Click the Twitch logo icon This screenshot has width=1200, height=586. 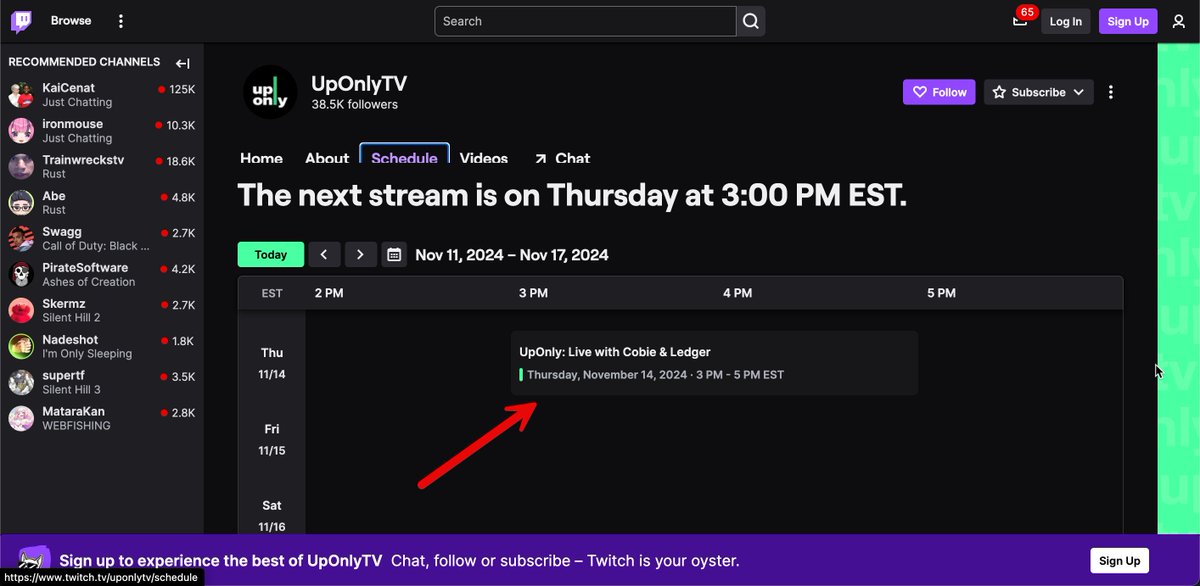pyautogui.click(x=21, y=20)
